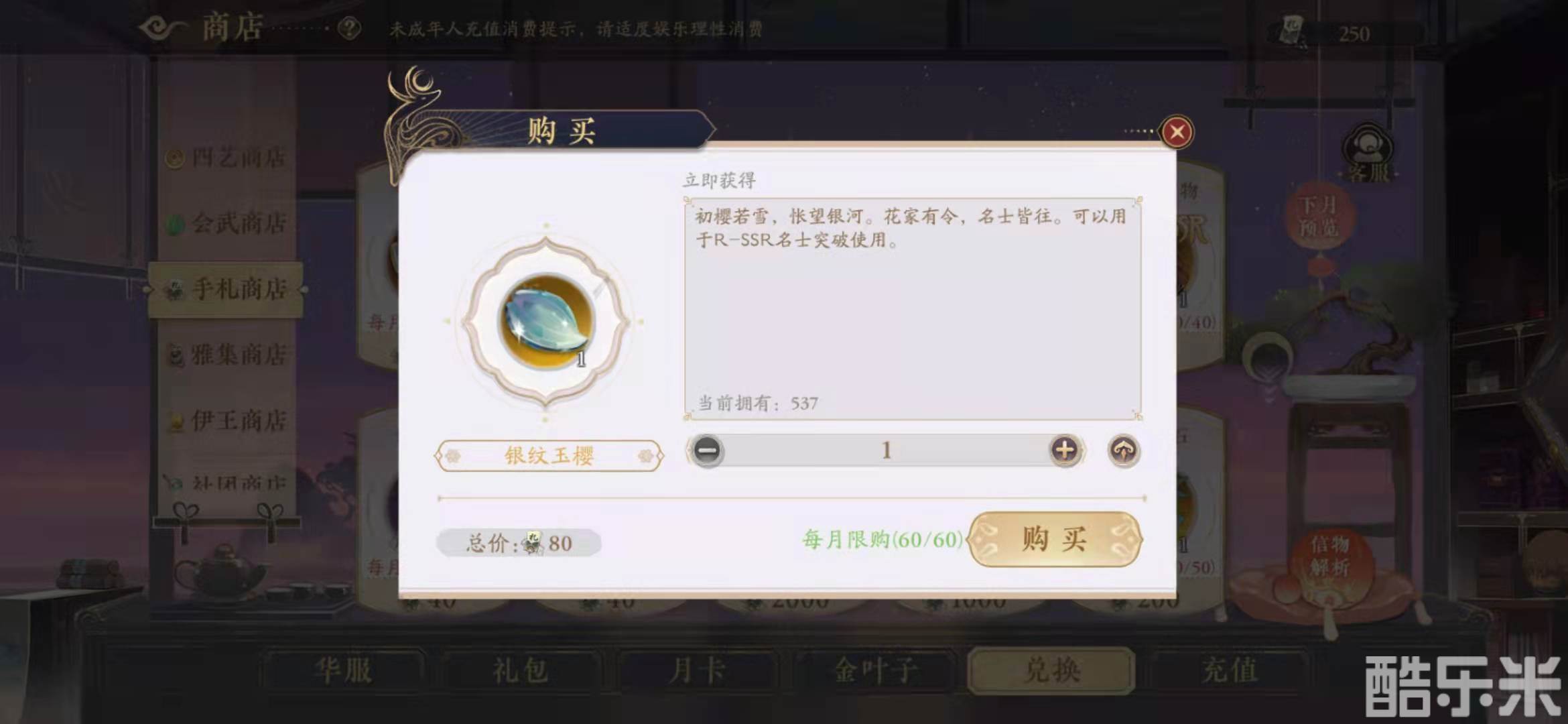The width and height of the screenshot is (1568, 724).
Task: Click the 银纹玉樱 item icon
Action: coord(546,322)
